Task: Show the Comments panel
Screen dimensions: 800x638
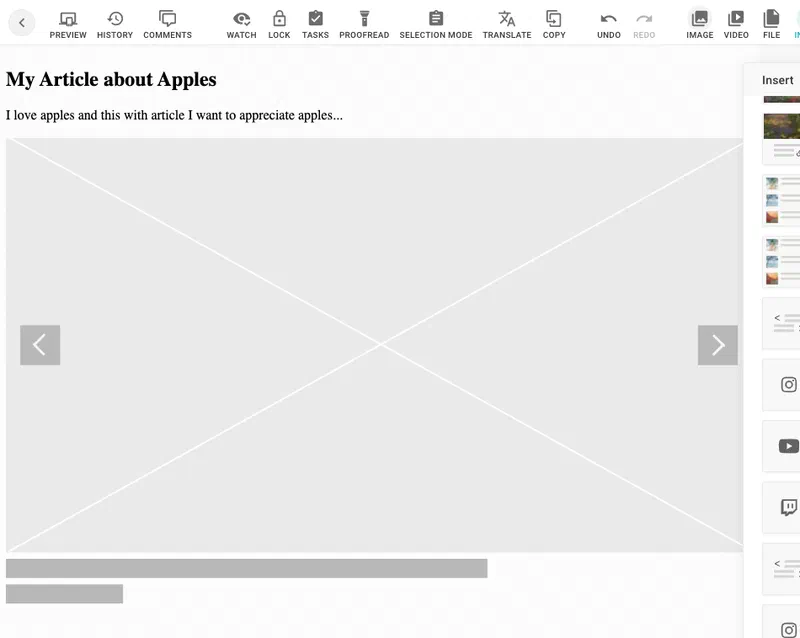Action: (x=167, y=24)
